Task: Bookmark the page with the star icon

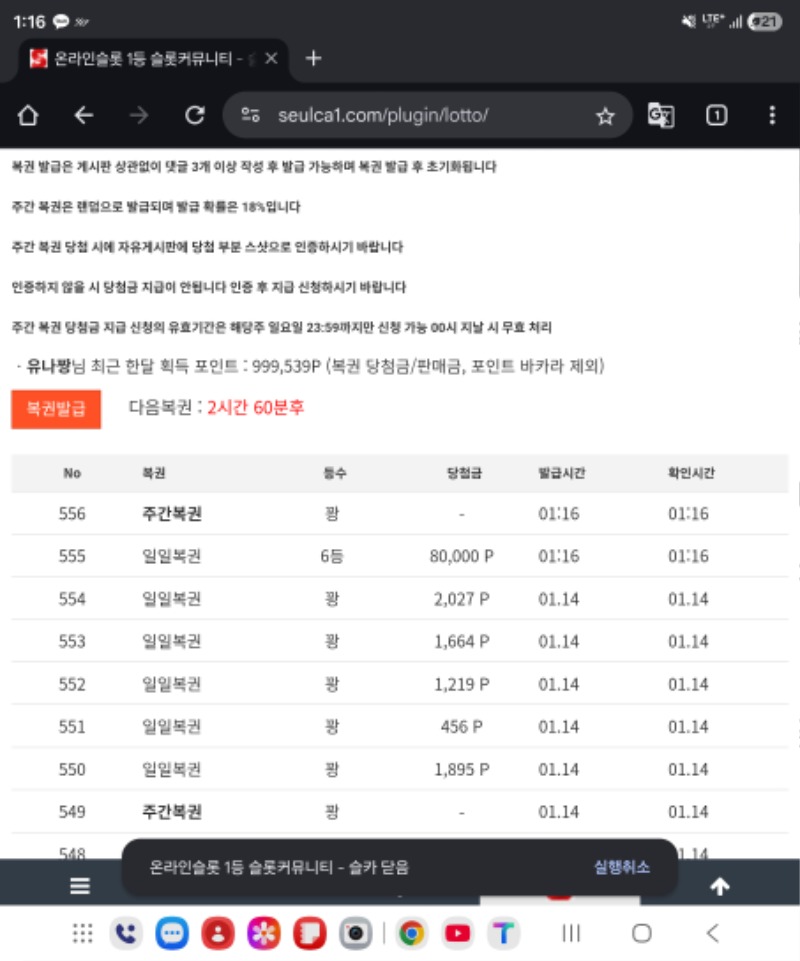Action: tap(605, 116)
